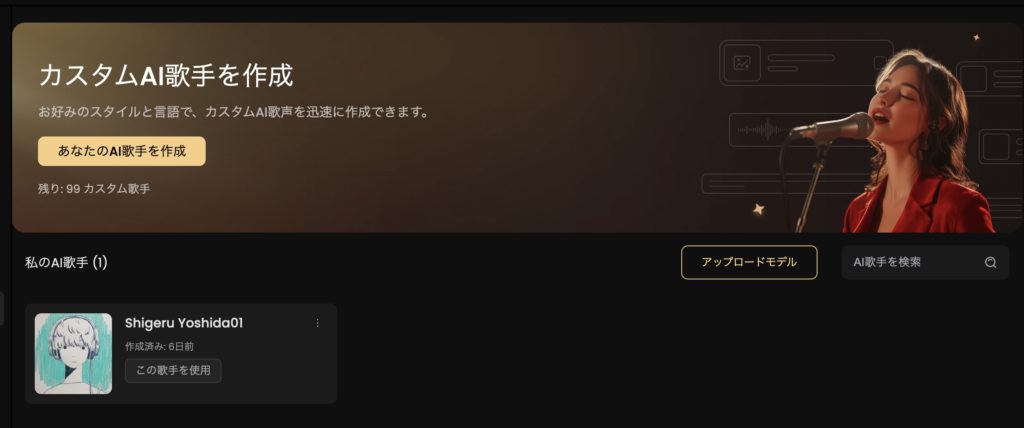Screen dimensions: 1024x428
Task: Click the gold sparkle beside microphone stand
Action: pyautogui.click(x=758, y=209)
